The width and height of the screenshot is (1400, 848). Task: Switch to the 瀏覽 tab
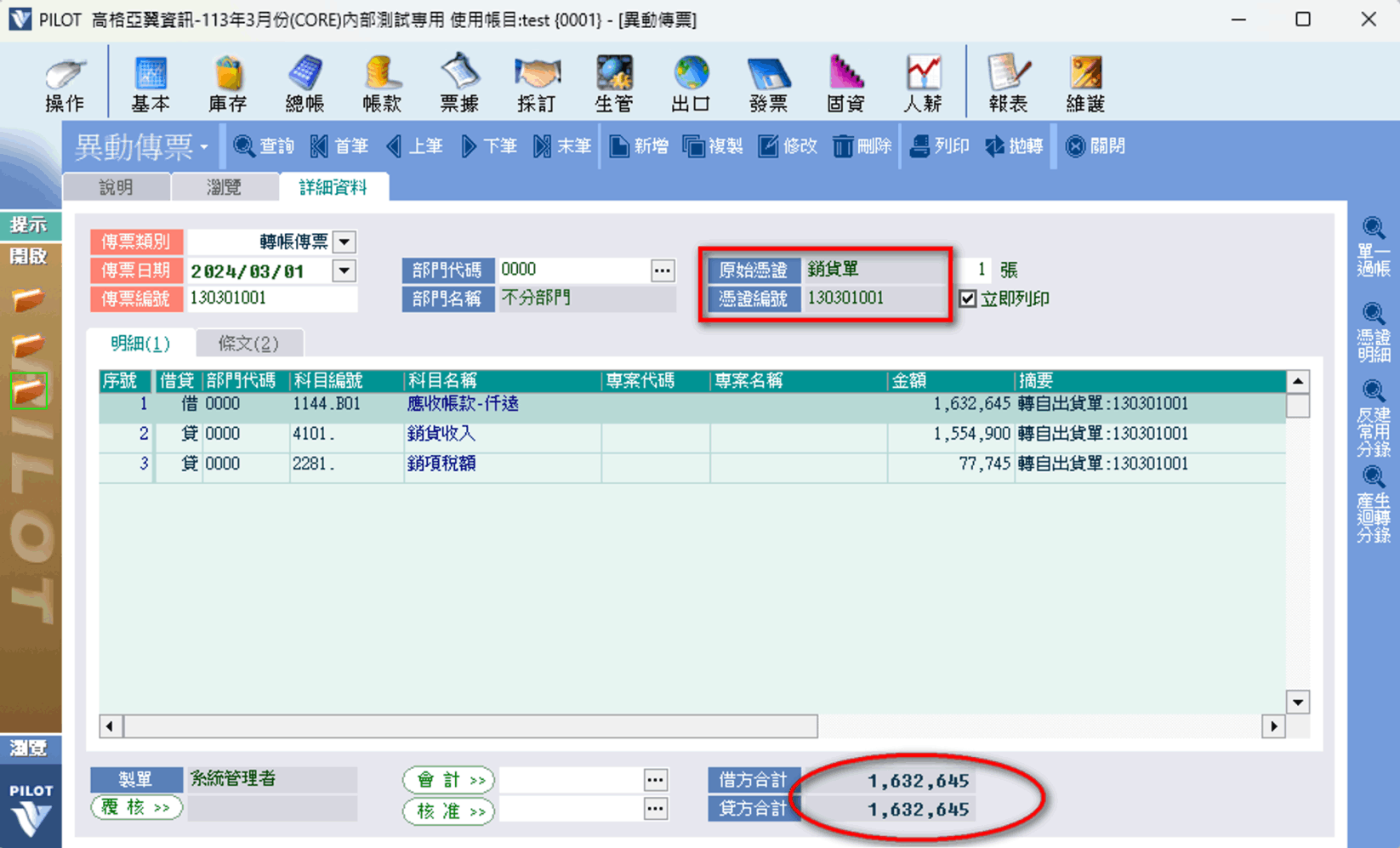(224, 187)
